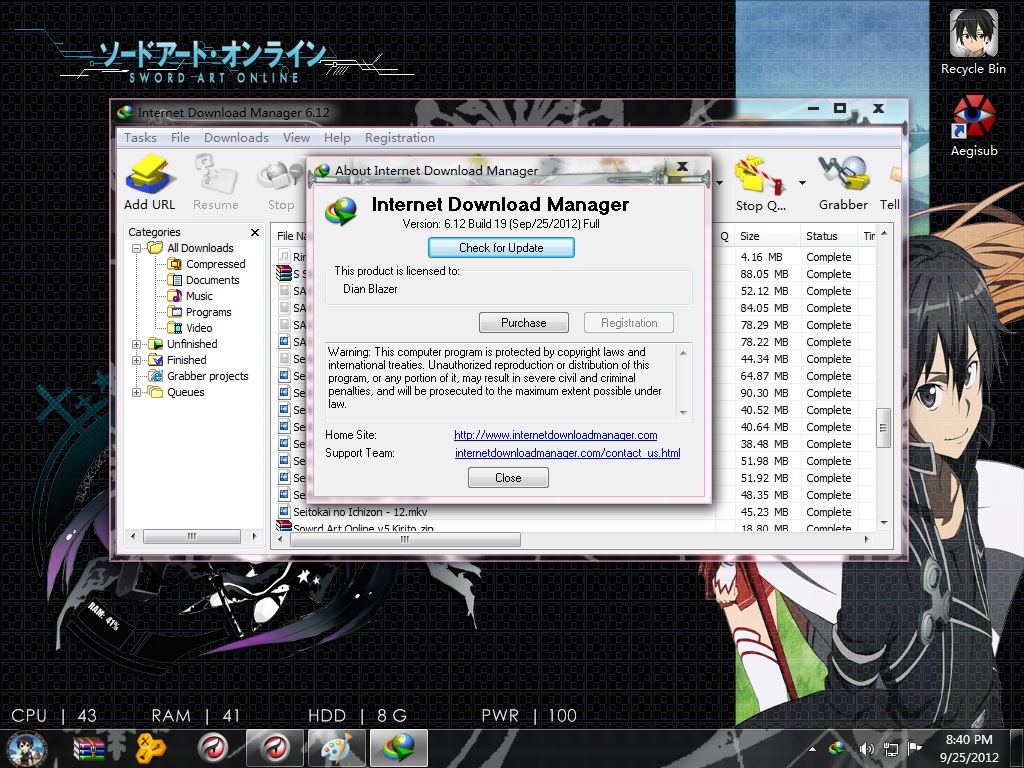This screenshot has width=1024, height=768.
Task: Click the Finished folder icon
Action: click(155, 360)
